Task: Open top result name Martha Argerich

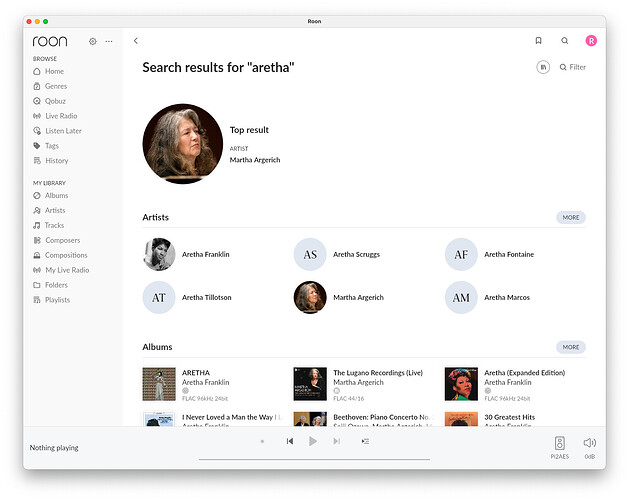Action: pyautogui.click(x=255, y=160)
